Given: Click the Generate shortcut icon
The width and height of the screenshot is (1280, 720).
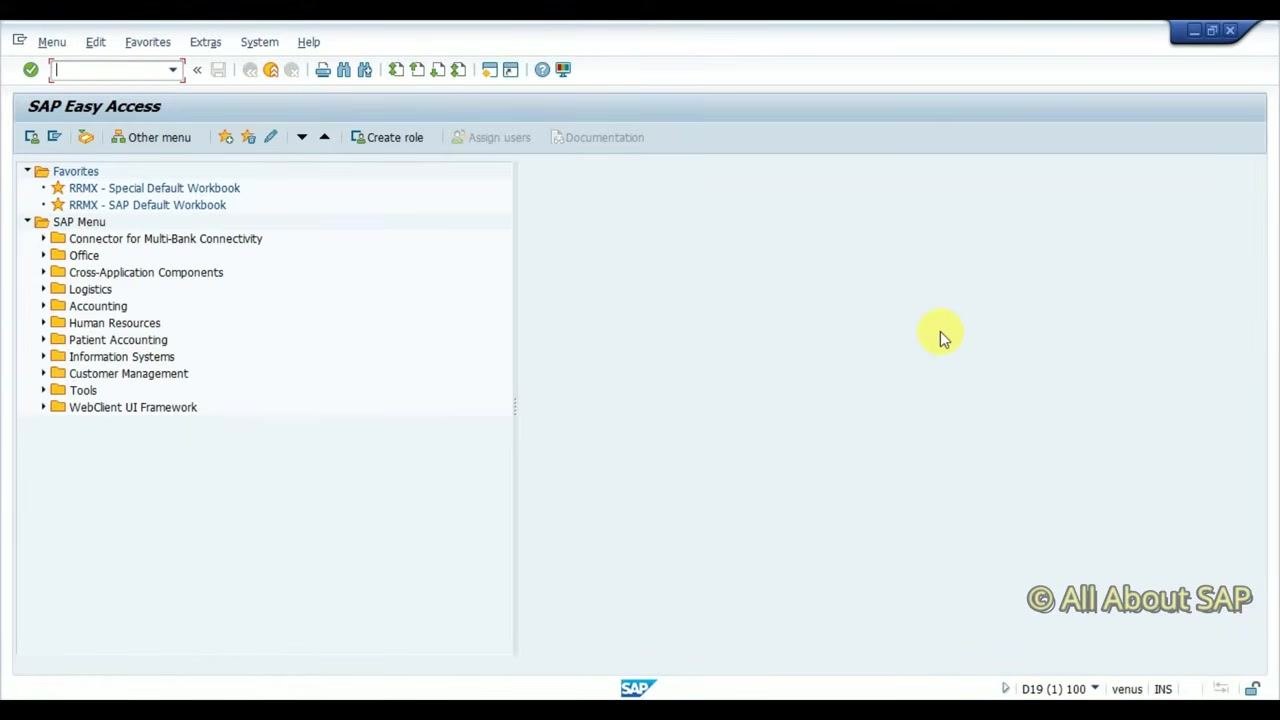Looking at the screenshot, I should [x=511, y=70].
